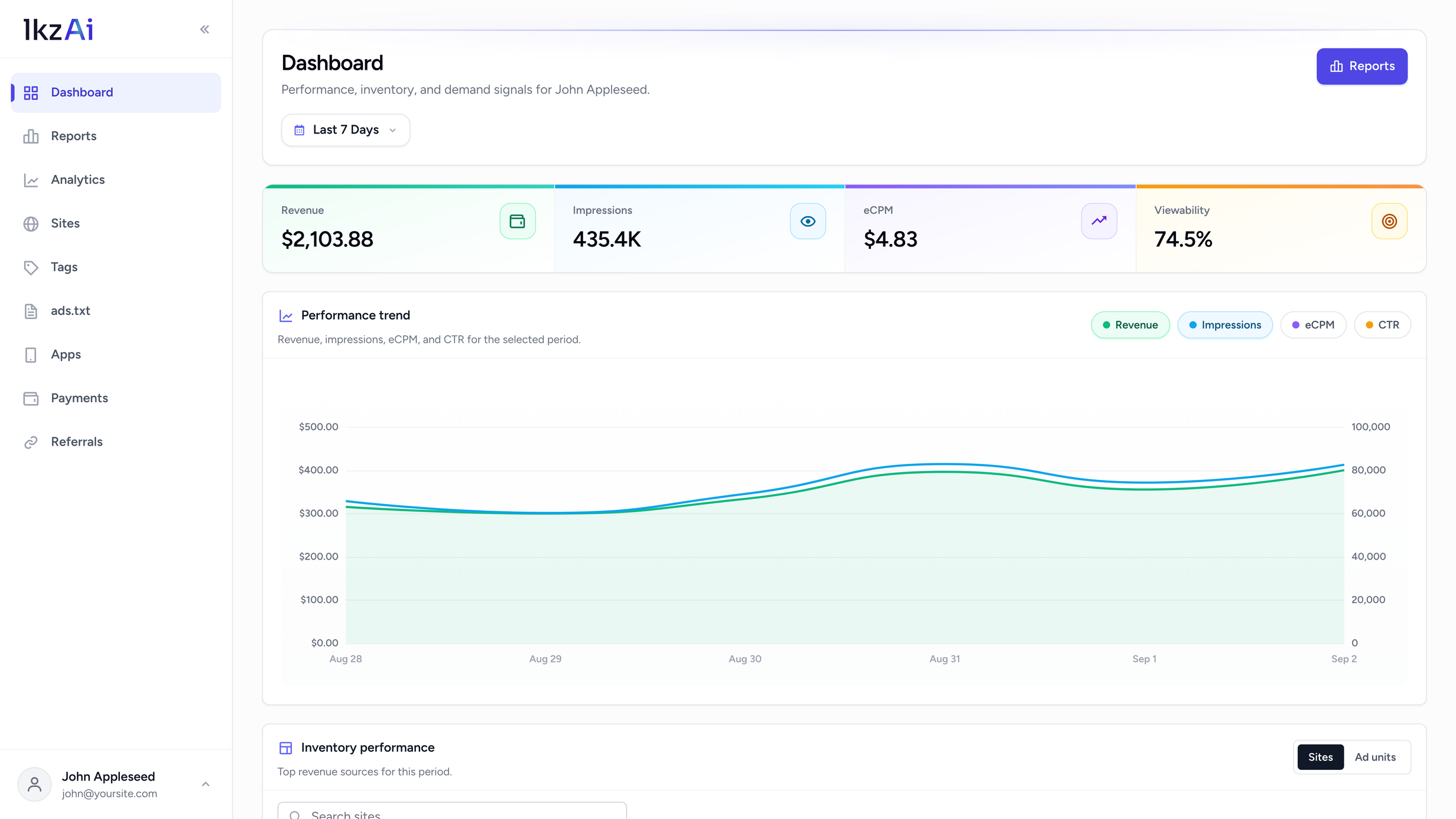Viewport: 1456px width, 819px height.
Task: Click the Referrals link icon
Action: [31, 443]
